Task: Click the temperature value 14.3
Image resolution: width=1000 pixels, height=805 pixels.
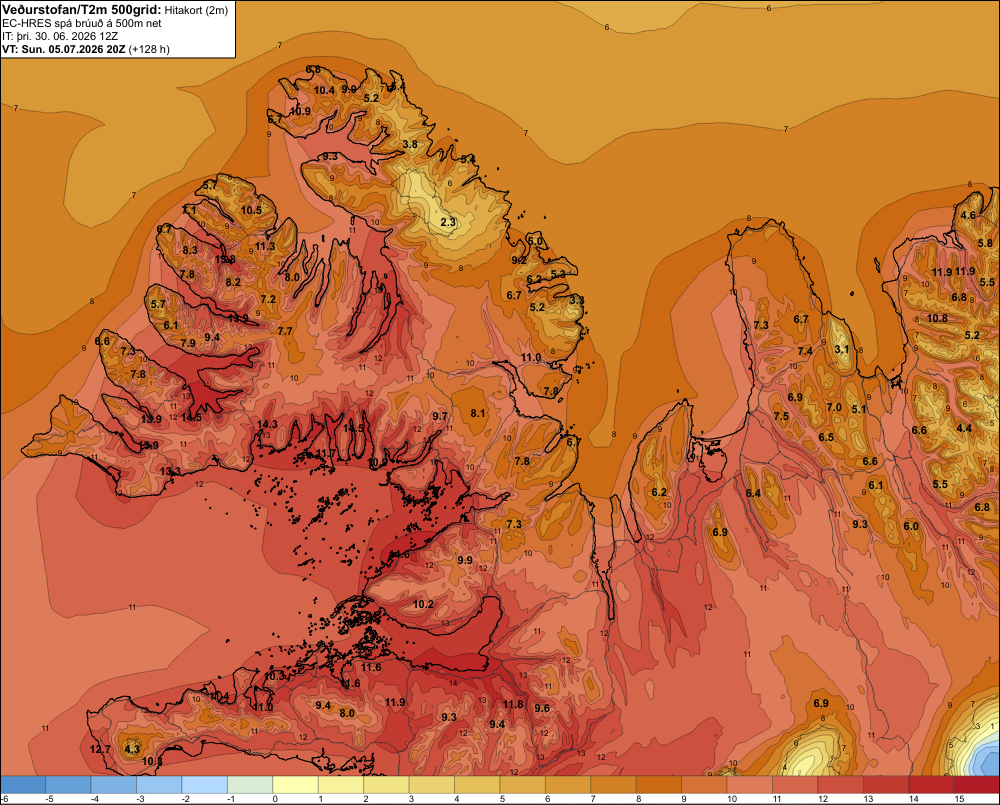Action: point(267,424)
